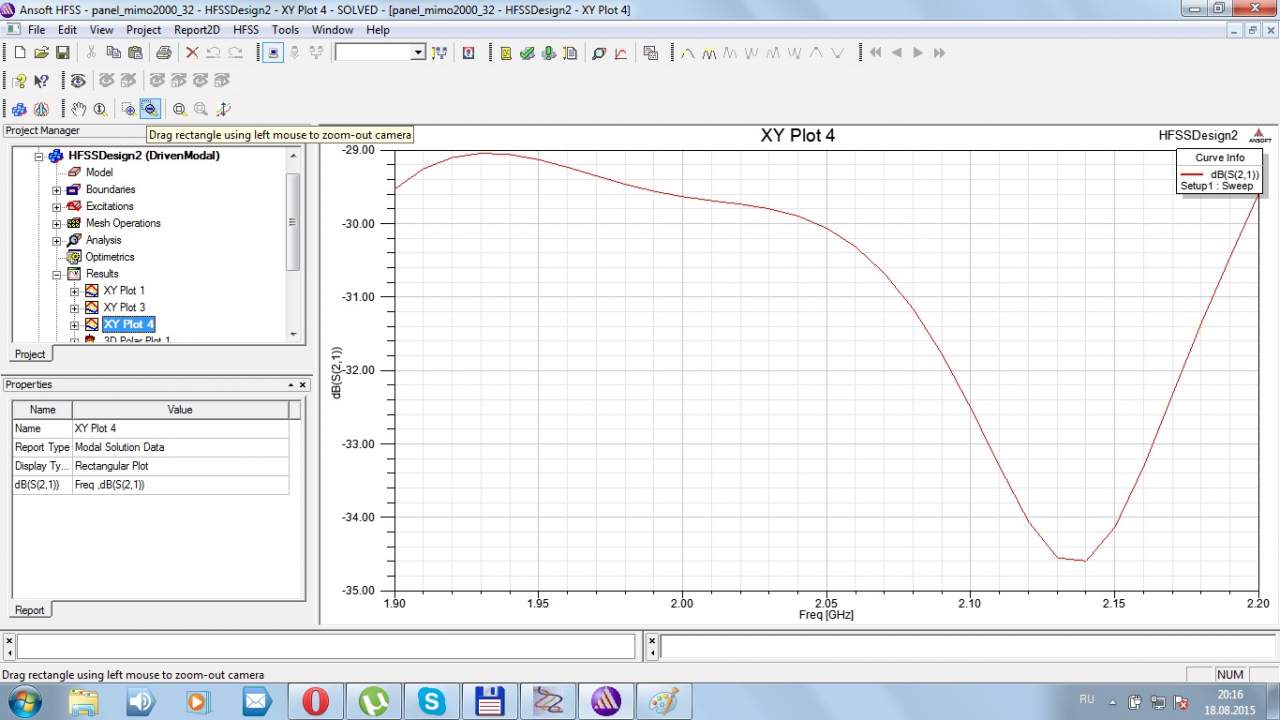Toggle the active zoom-out camera tool
Image resolution: width=1280 pixels, height=720 pixels.
150,109
